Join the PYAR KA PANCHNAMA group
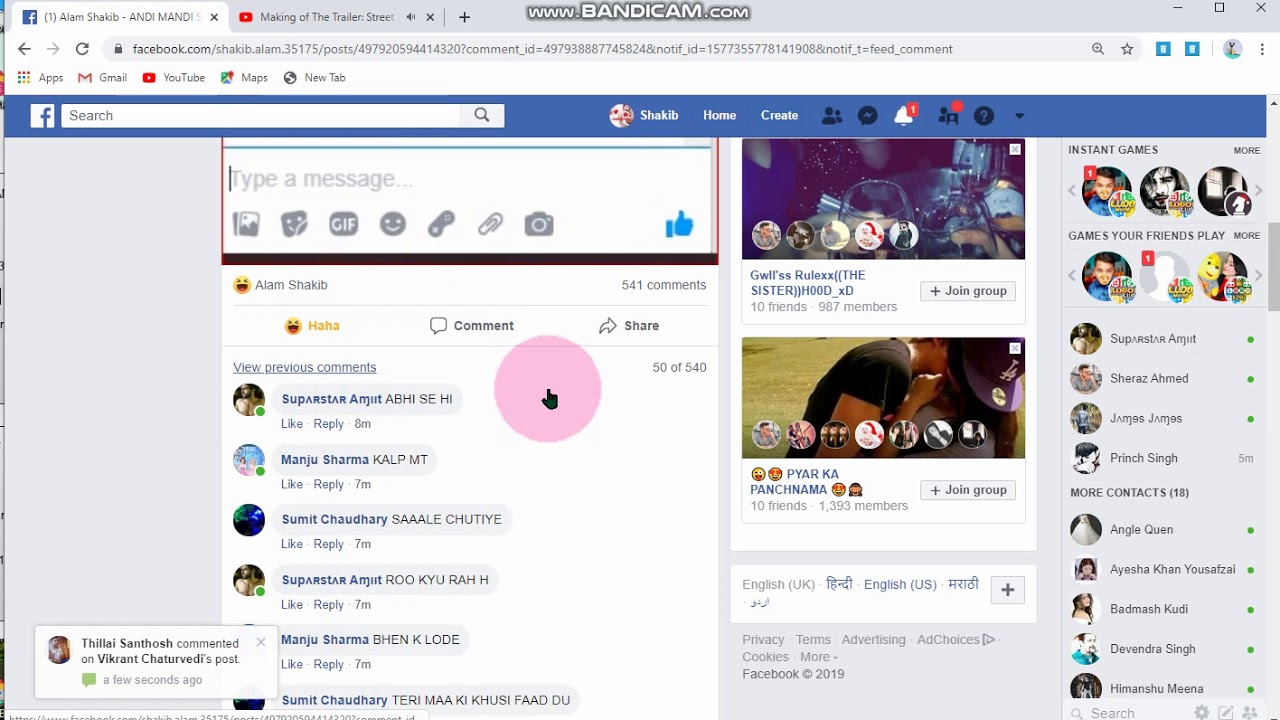Screen dimensions: 1280x720 coord(968,490)
